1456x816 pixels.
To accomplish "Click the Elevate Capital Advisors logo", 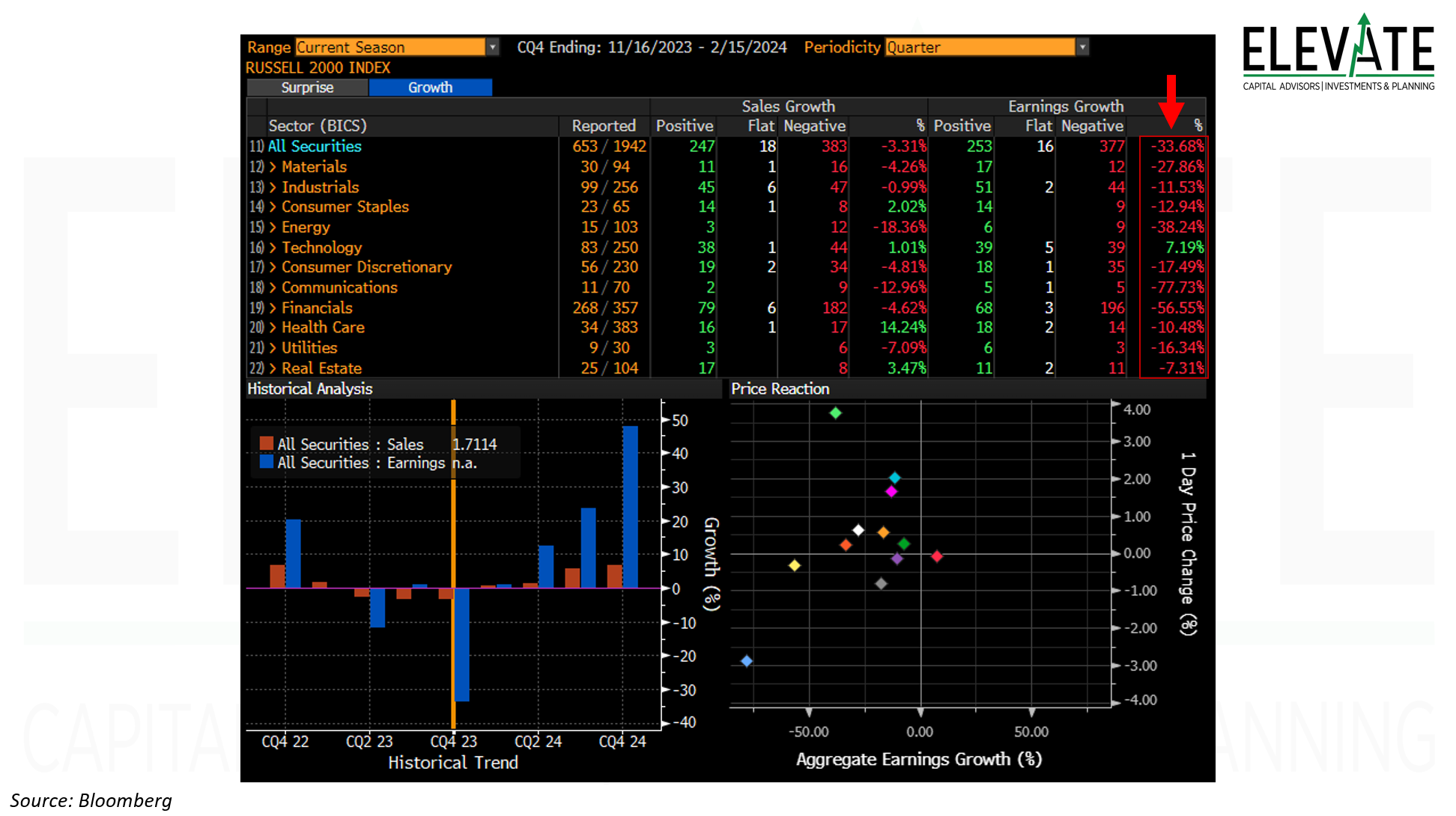I will tap(1338, 52).
